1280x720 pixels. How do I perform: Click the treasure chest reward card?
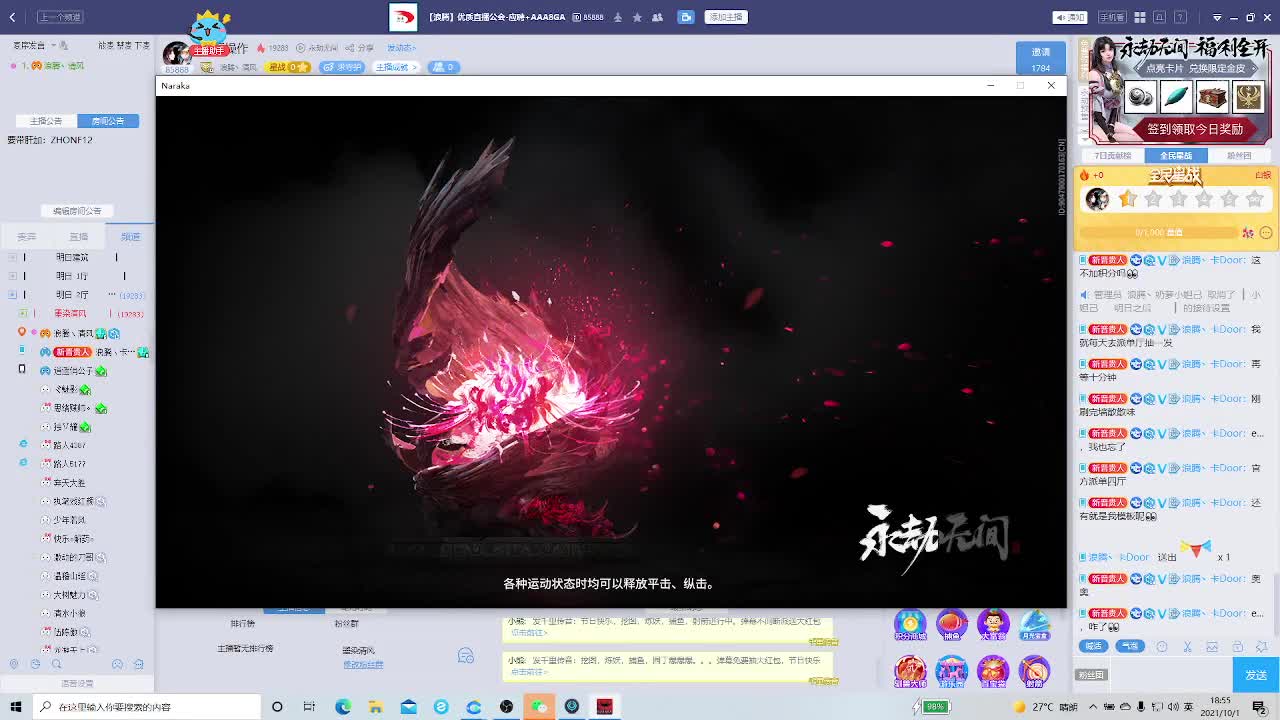(1212, 97)
